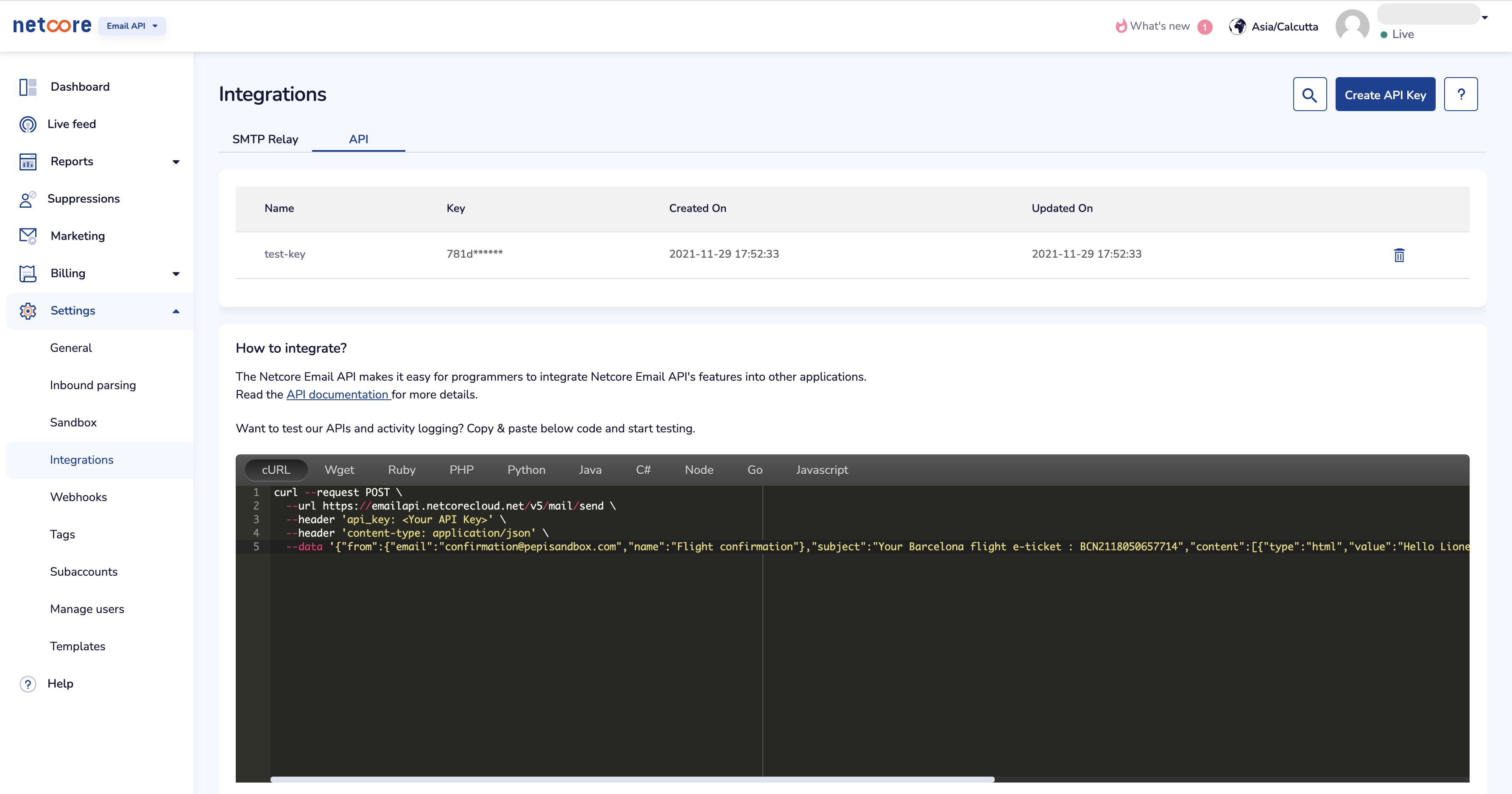
Task: Click the Billing receipt icon
Action: tap(28, 273)
